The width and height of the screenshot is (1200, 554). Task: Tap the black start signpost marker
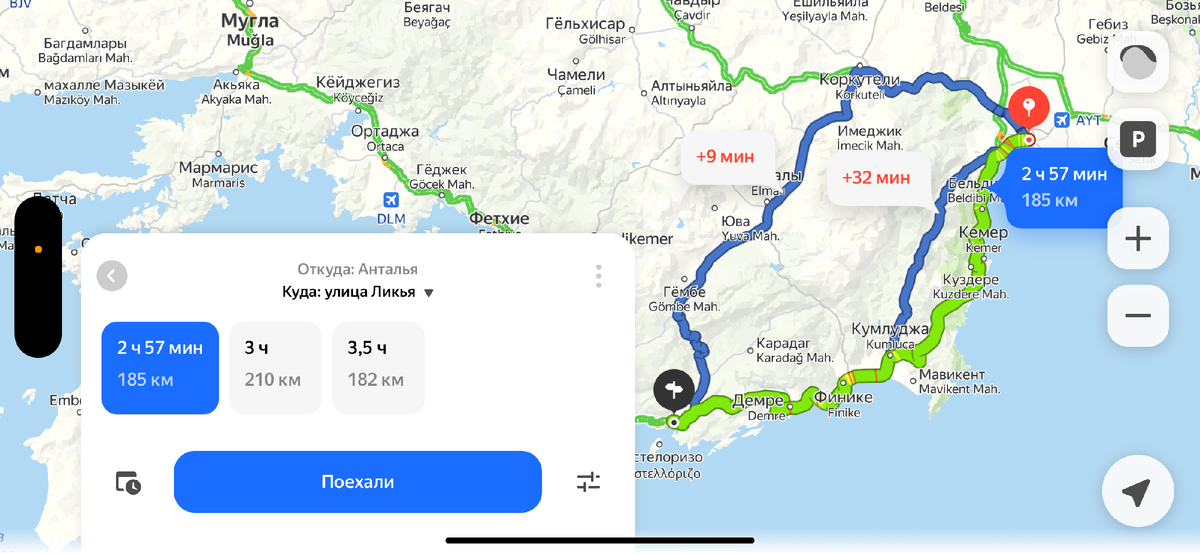674,389
